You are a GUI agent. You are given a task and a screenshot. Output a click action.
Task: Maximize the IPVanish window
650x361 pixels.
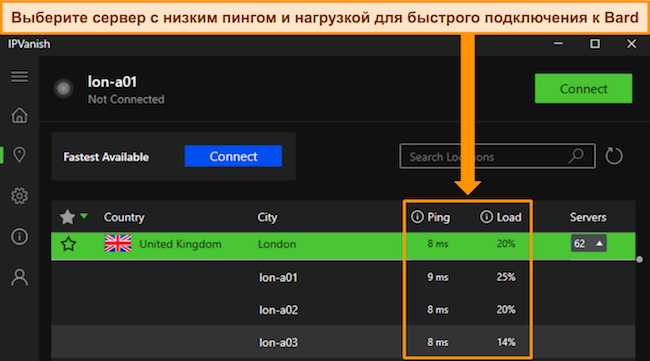595,44
